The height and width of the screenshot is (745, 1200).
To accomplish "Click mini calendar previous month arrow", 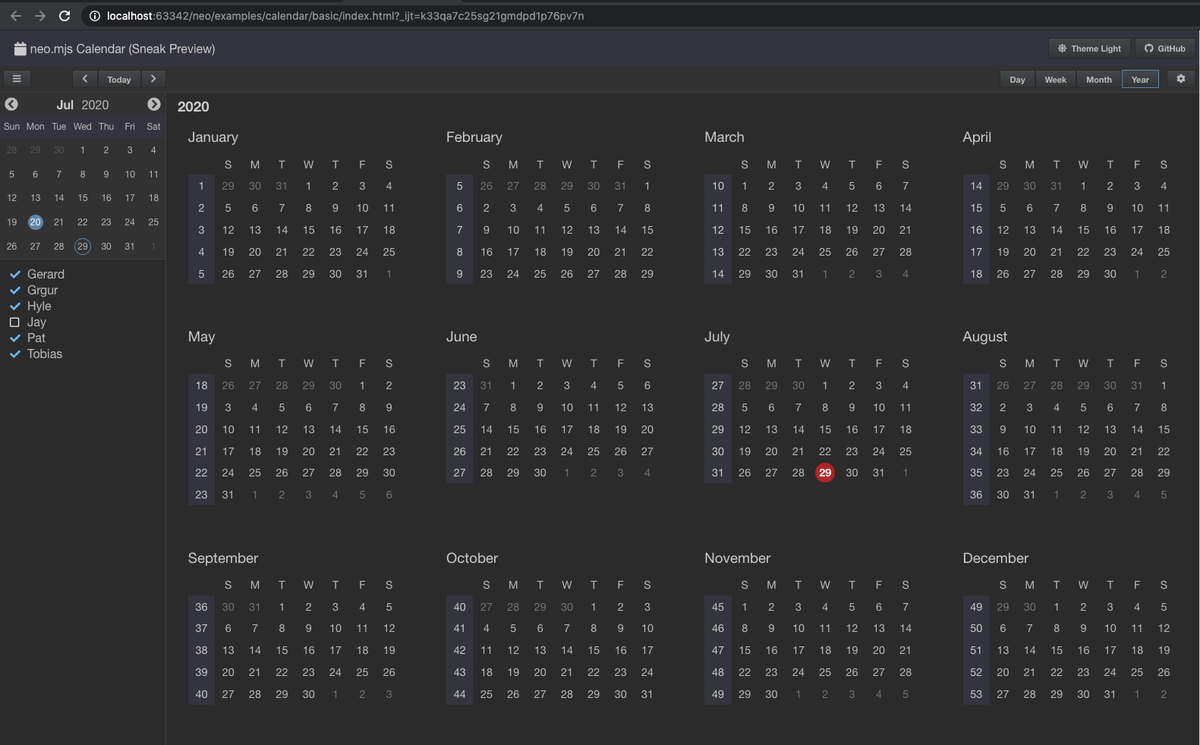I will click(x=11, y=104).
